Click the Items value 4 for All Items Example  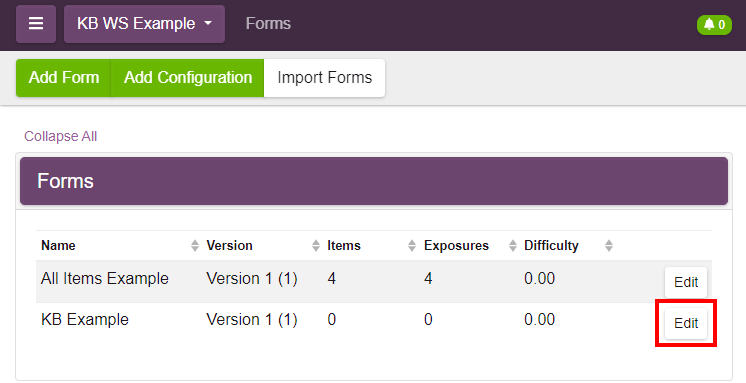click(x=332, y=278)
